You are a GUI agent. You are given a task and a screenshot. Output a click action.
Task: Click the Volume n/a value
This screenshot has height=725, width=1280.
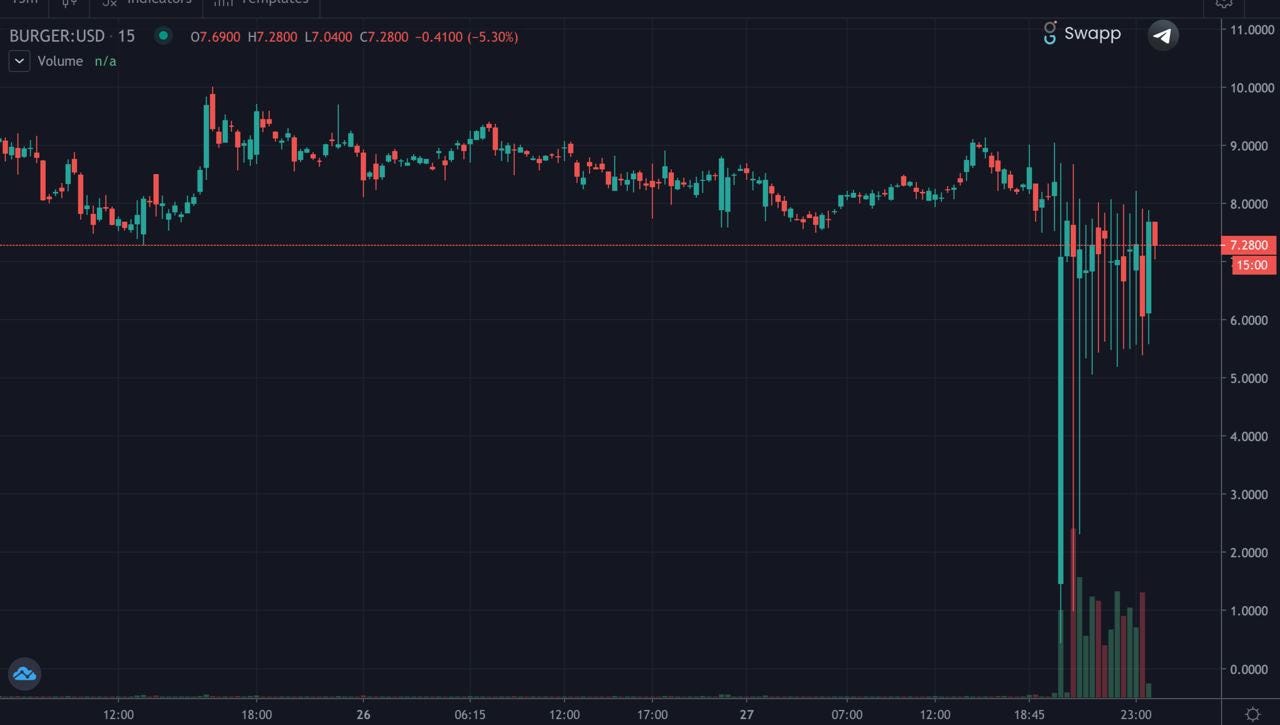tap(105, 61)
